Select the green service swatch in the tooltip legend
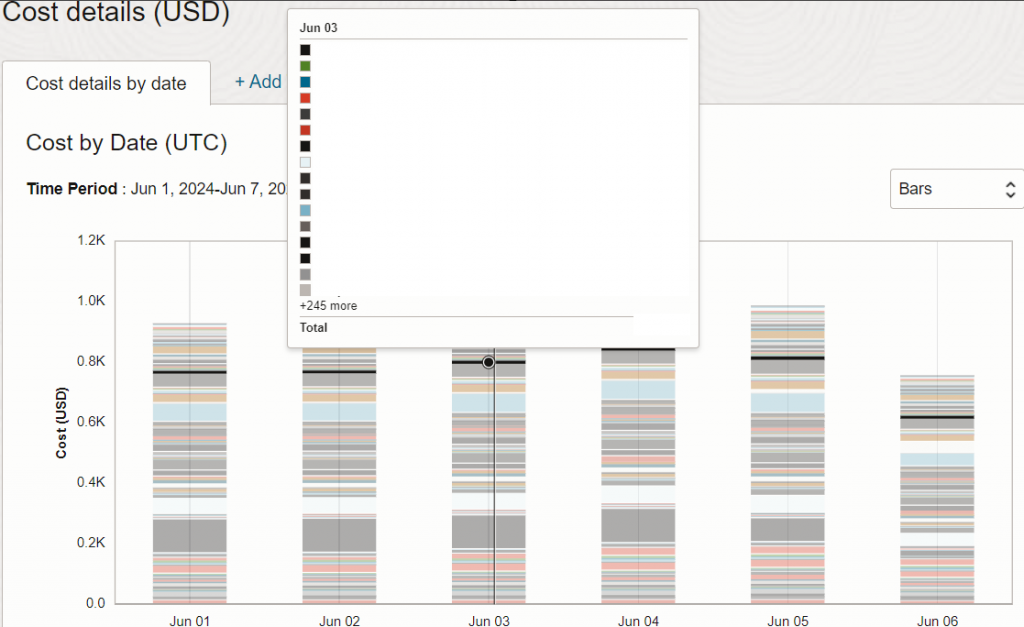1024x627 pixels. click(305, 66)
